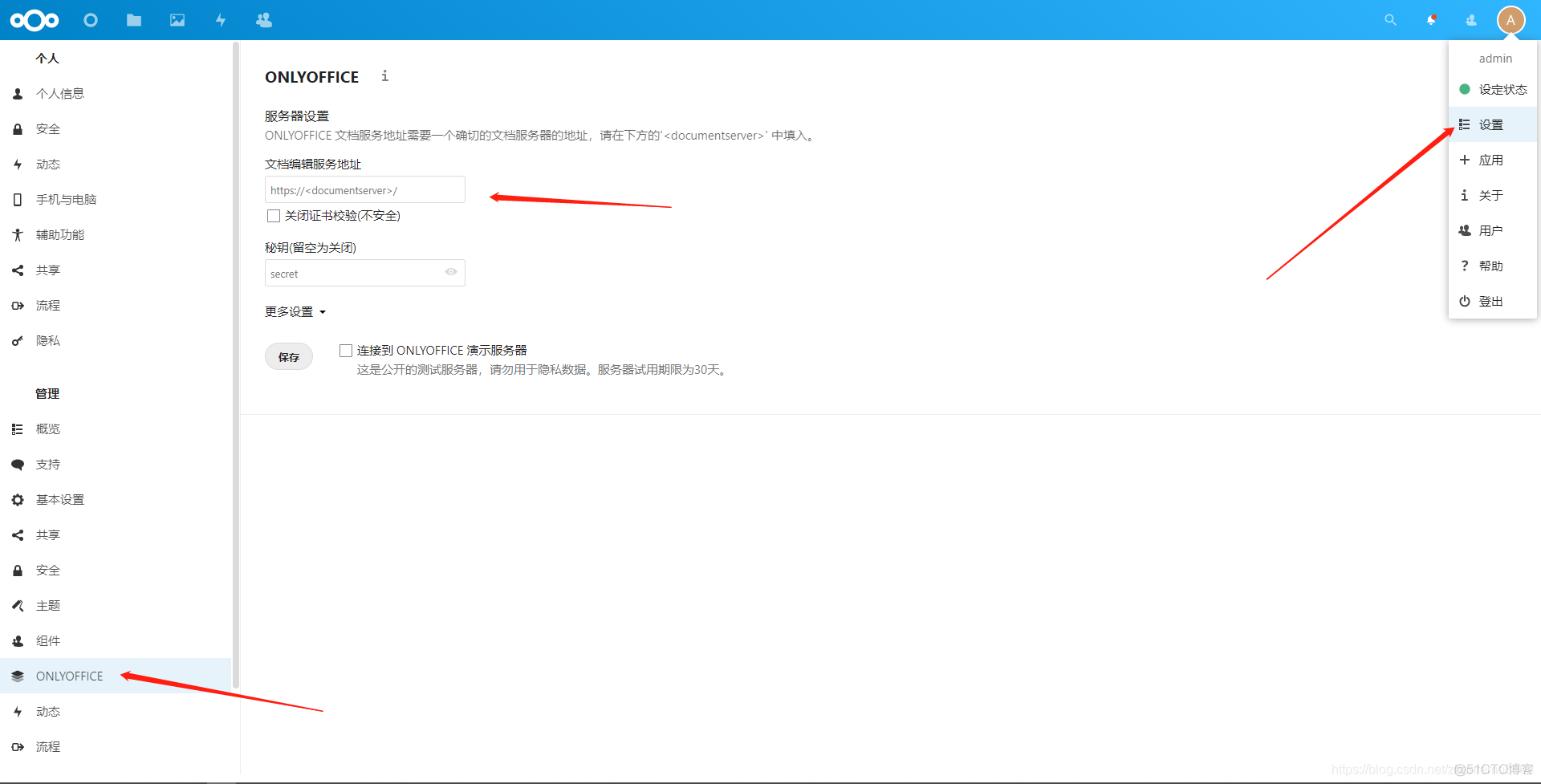Focus the 文档编辑服务地址 input field
Image resolution: width=1541 pixels, height=784 pixels.
pyautogui.click(x=365, y=189)
